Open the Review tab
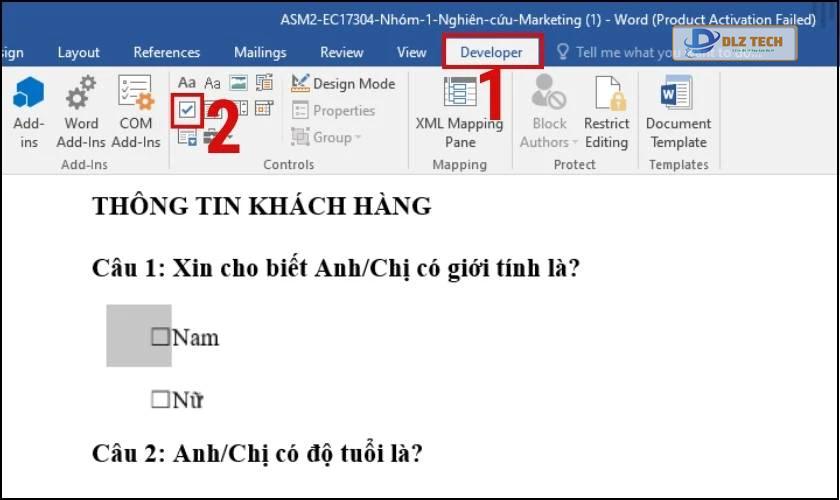 (x=342, y=53)
